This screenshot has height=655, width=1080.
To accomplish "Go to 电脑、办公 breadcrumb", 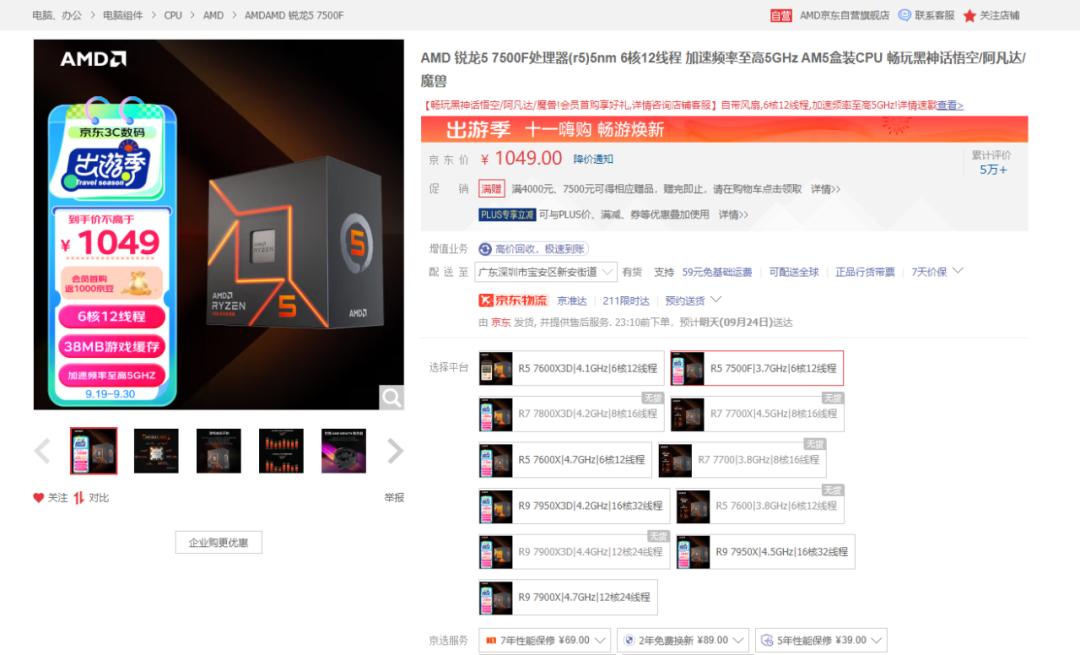I will [56, 15].
